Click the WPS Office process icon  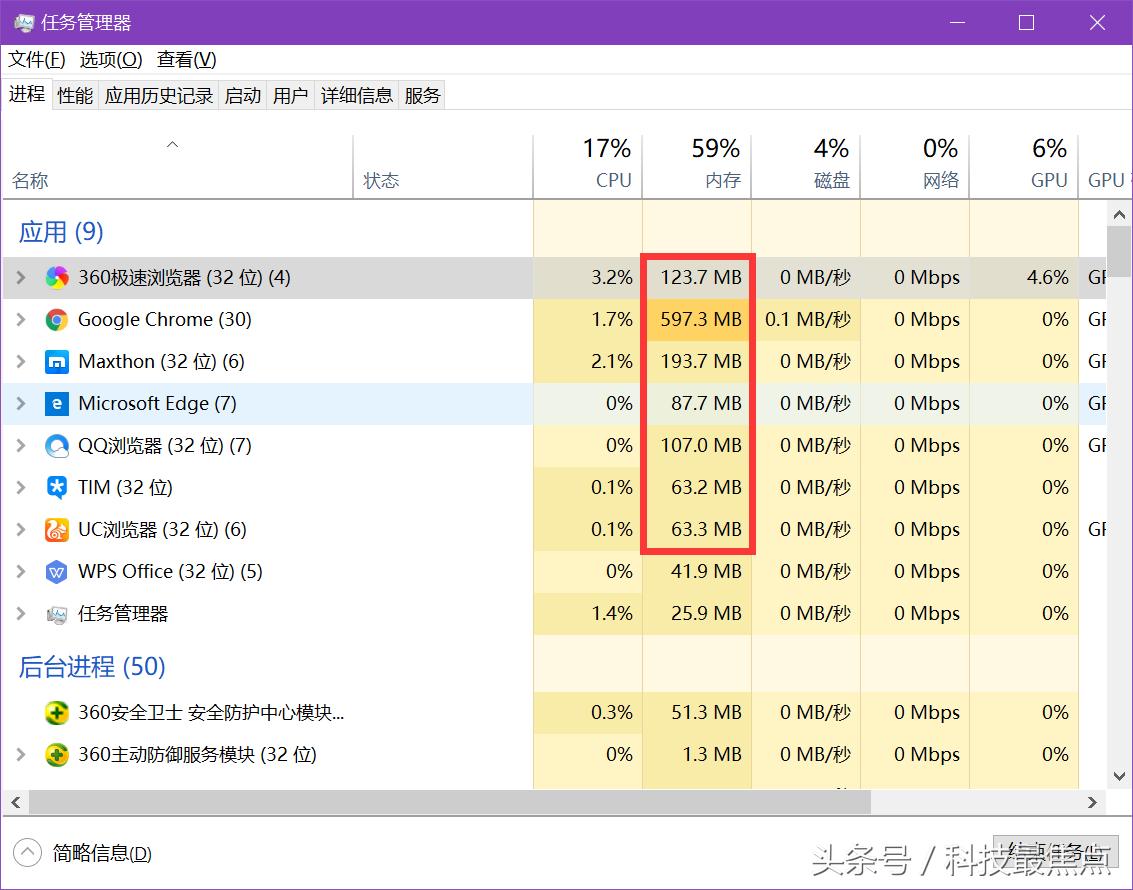pos(58,571)
